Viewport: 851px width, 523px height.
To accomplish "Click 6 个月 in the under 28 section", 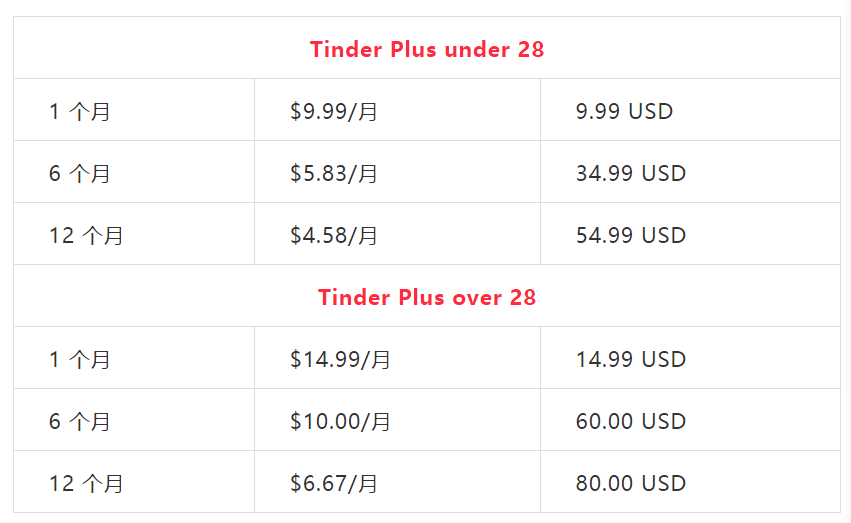I will coord(80,173).
